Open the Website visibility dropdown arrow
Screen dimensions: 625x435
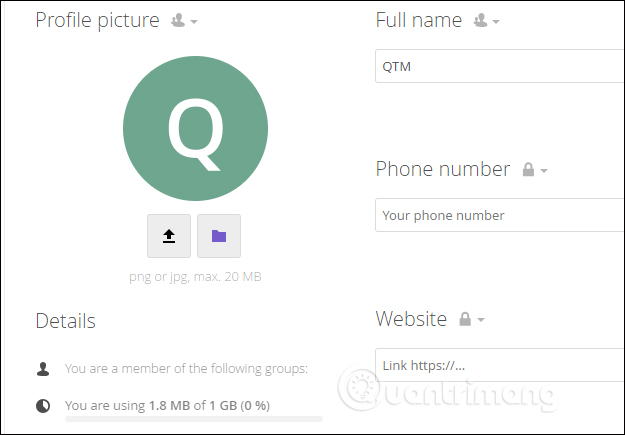pos(481,321)
